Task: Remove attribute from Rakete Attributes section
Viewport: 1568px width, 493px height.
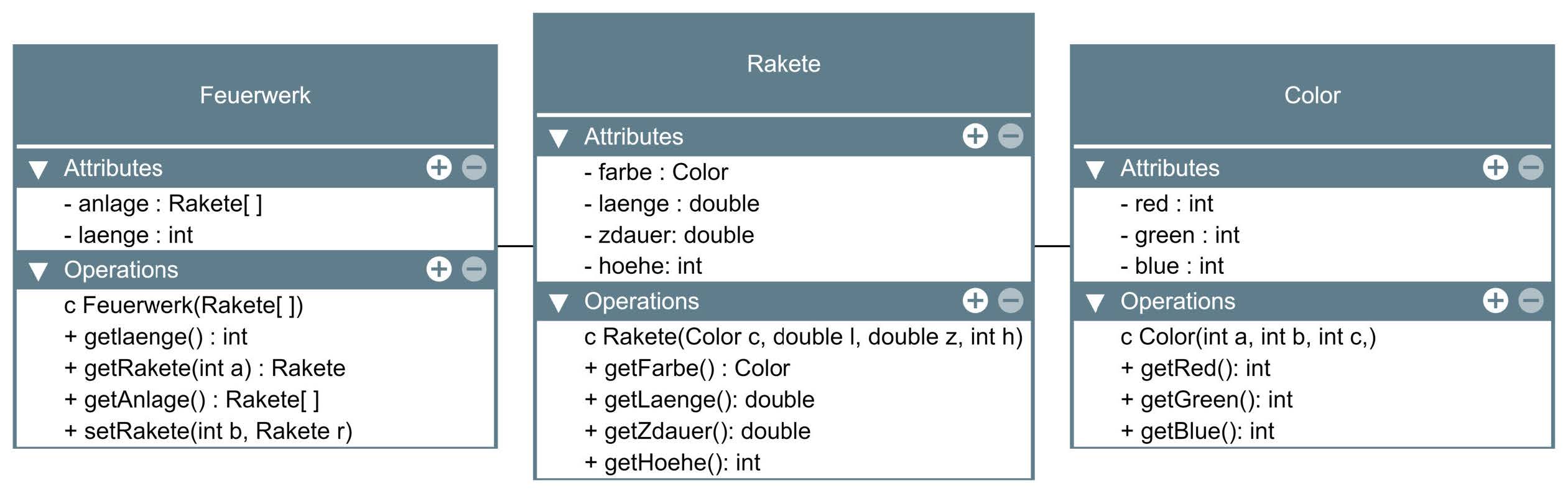Action: (x=1010, y=136)
